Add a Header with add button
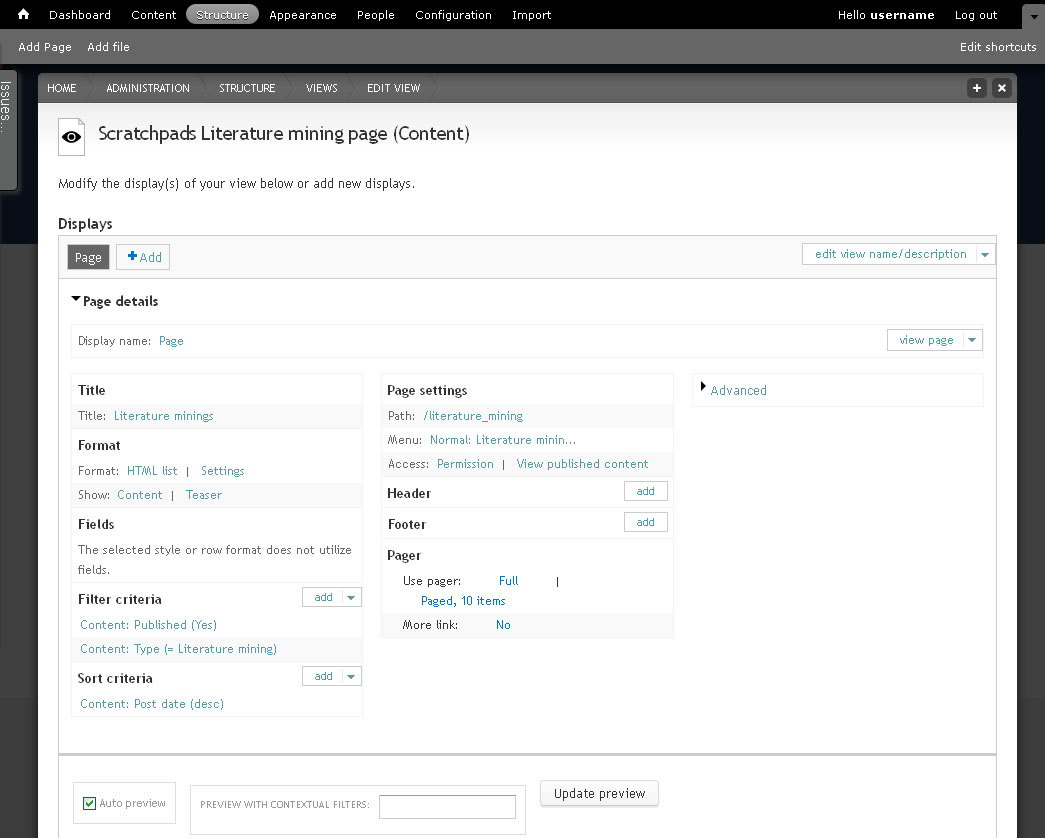This screenshot has width=1045, height=838. (x=645, y=491)
